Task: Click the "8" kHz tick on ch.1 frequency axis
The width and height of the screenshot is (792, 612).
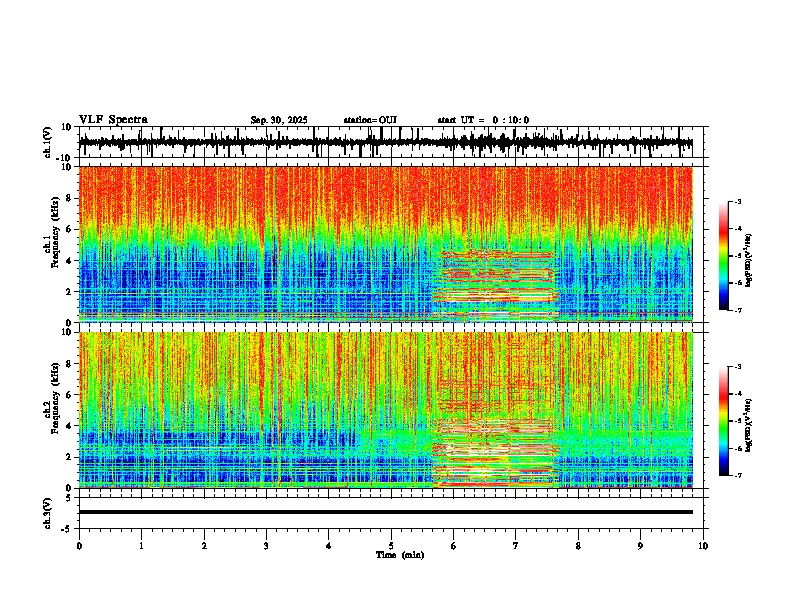Action: [x=70, y=198]
